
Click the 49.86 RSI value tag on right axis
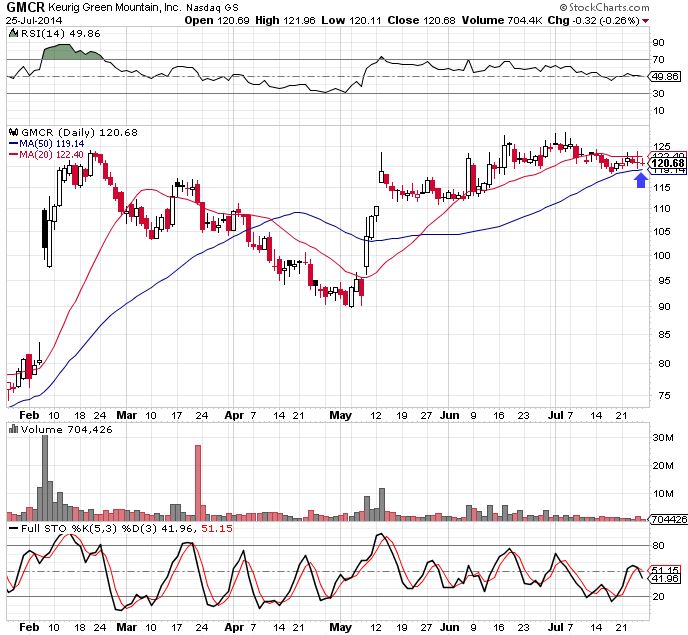coord(665,76)
